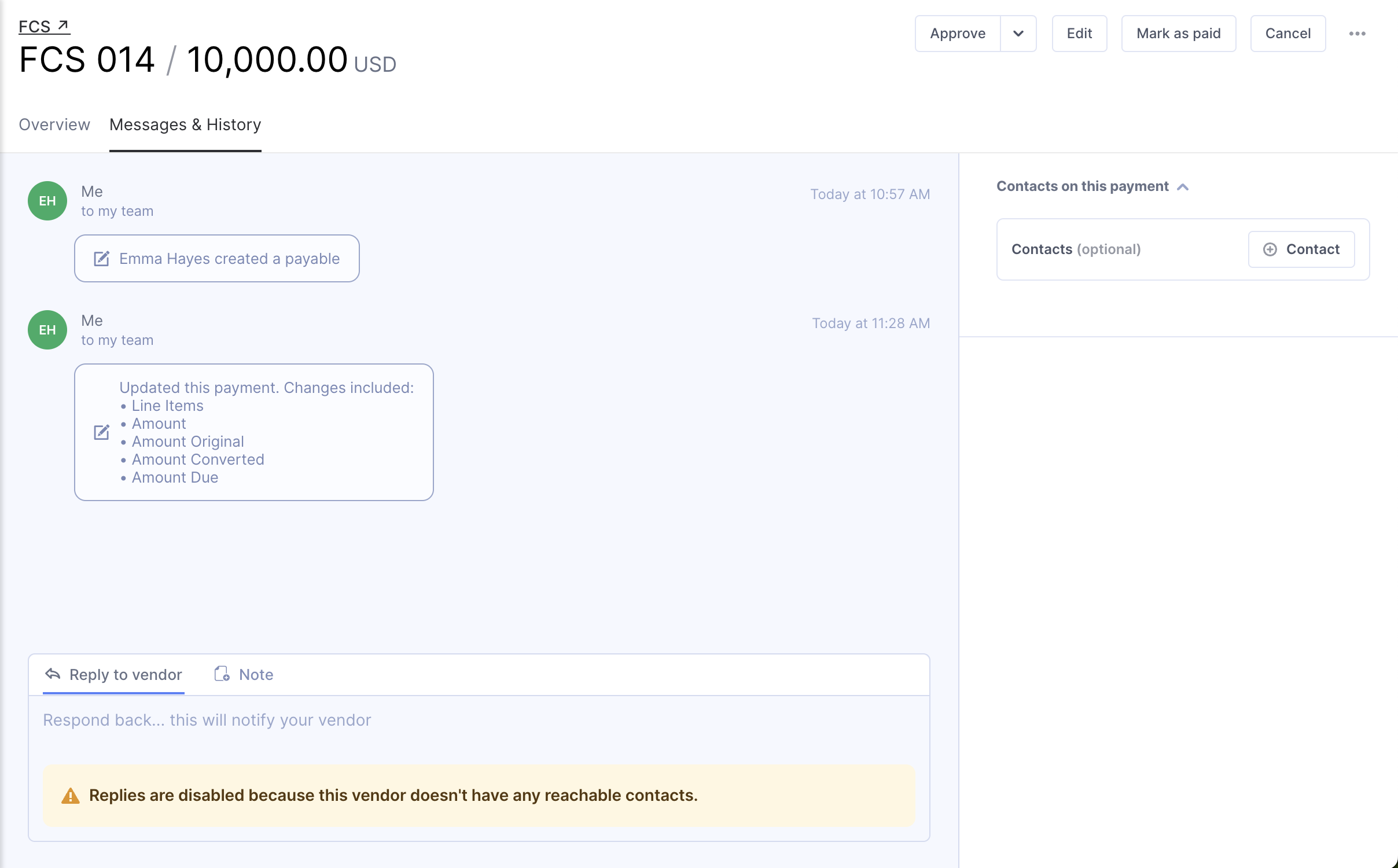
Task: Switch to the Overview tab
Action: 54,124
